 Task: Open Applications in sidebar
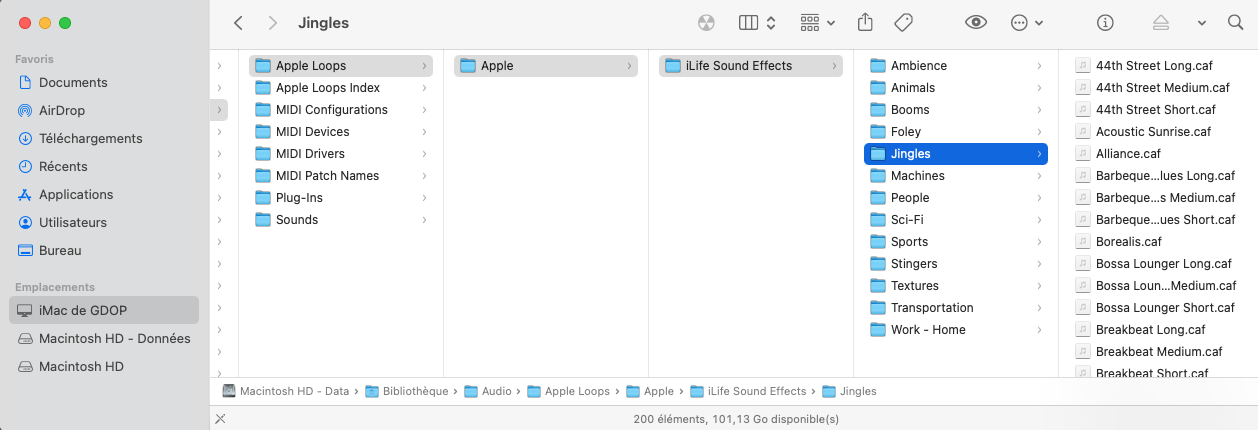[x=105, y=195]
